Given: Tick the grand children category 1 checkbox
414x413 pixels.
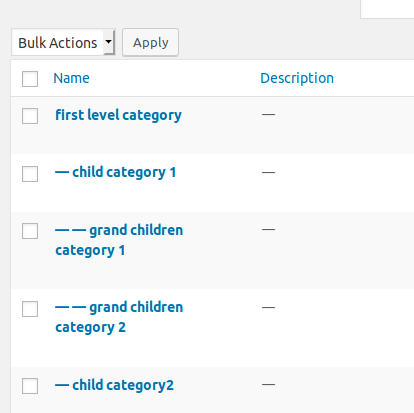Looking at the screenshot, I should [30, 231].
